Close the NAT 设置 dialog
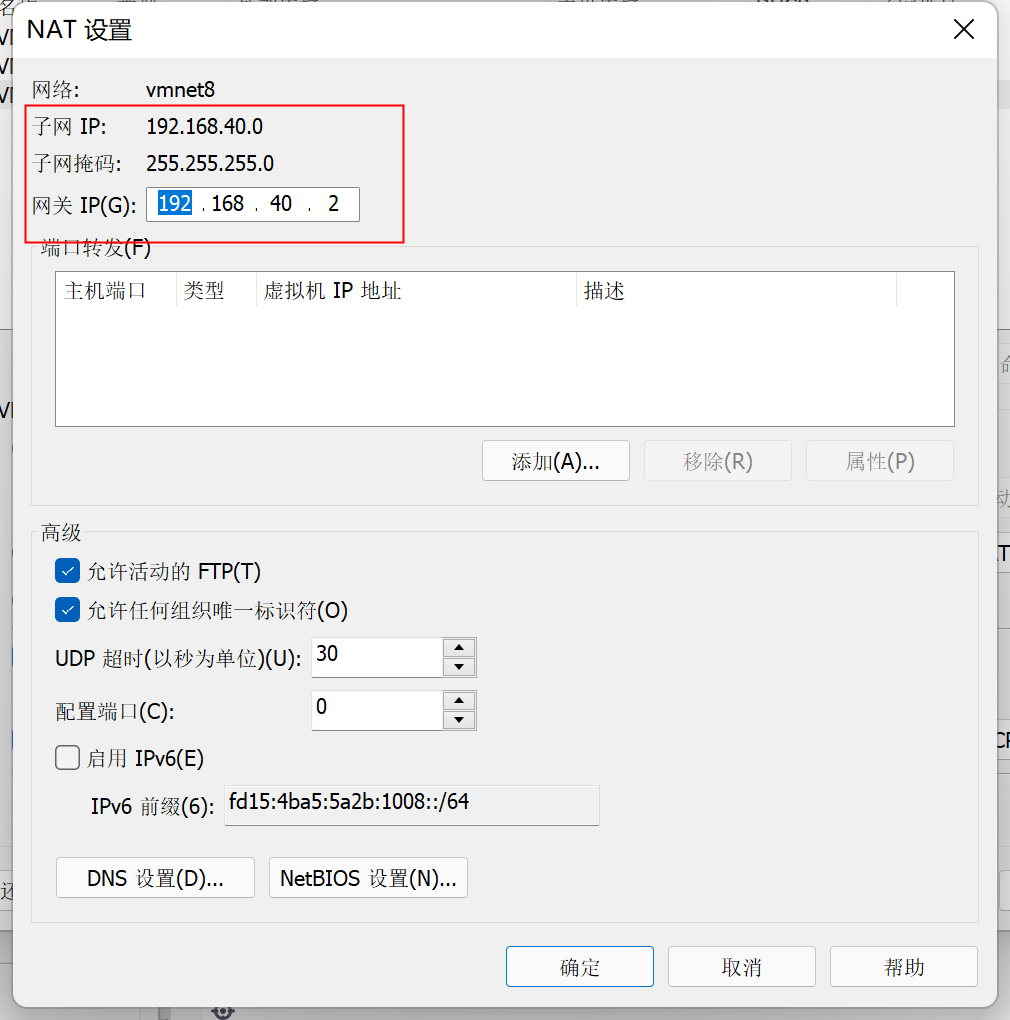Image resolution: width=1010 pixels, height=1020 pixels. (963, 29)
